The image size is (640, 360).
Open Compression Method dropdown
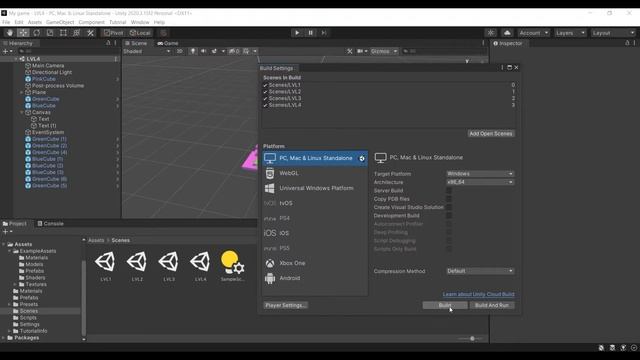[480, 271]
